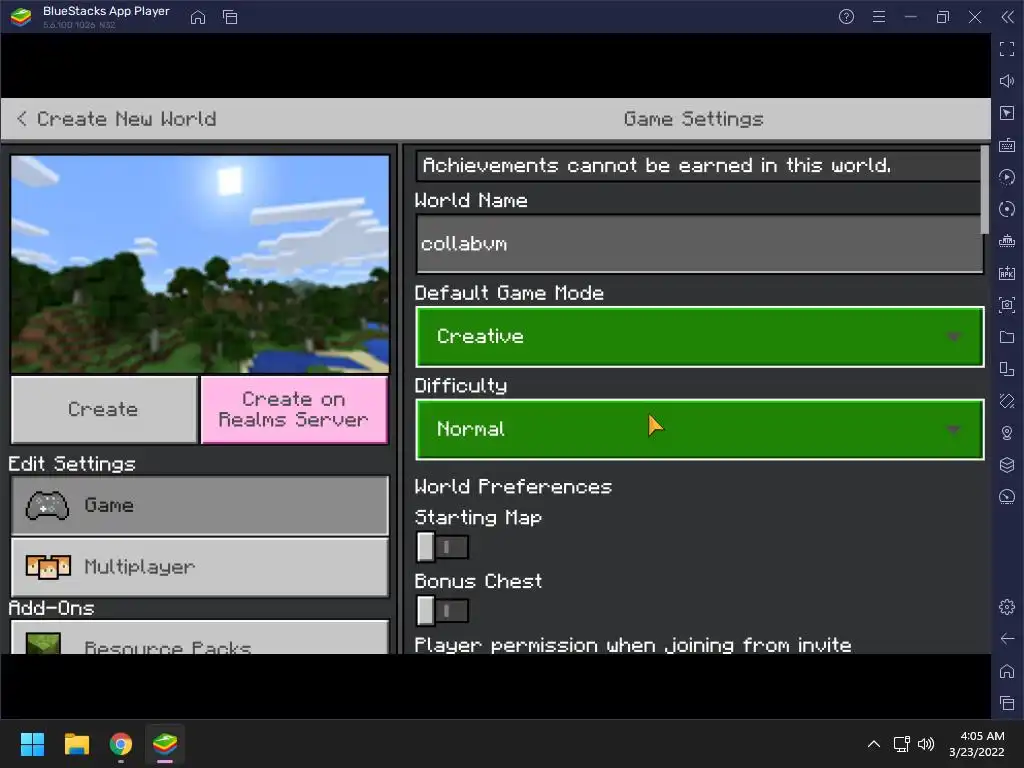Open the media folder icon in sidebar
This screenshot has width=1024, height=768.
coord(1007,337)
